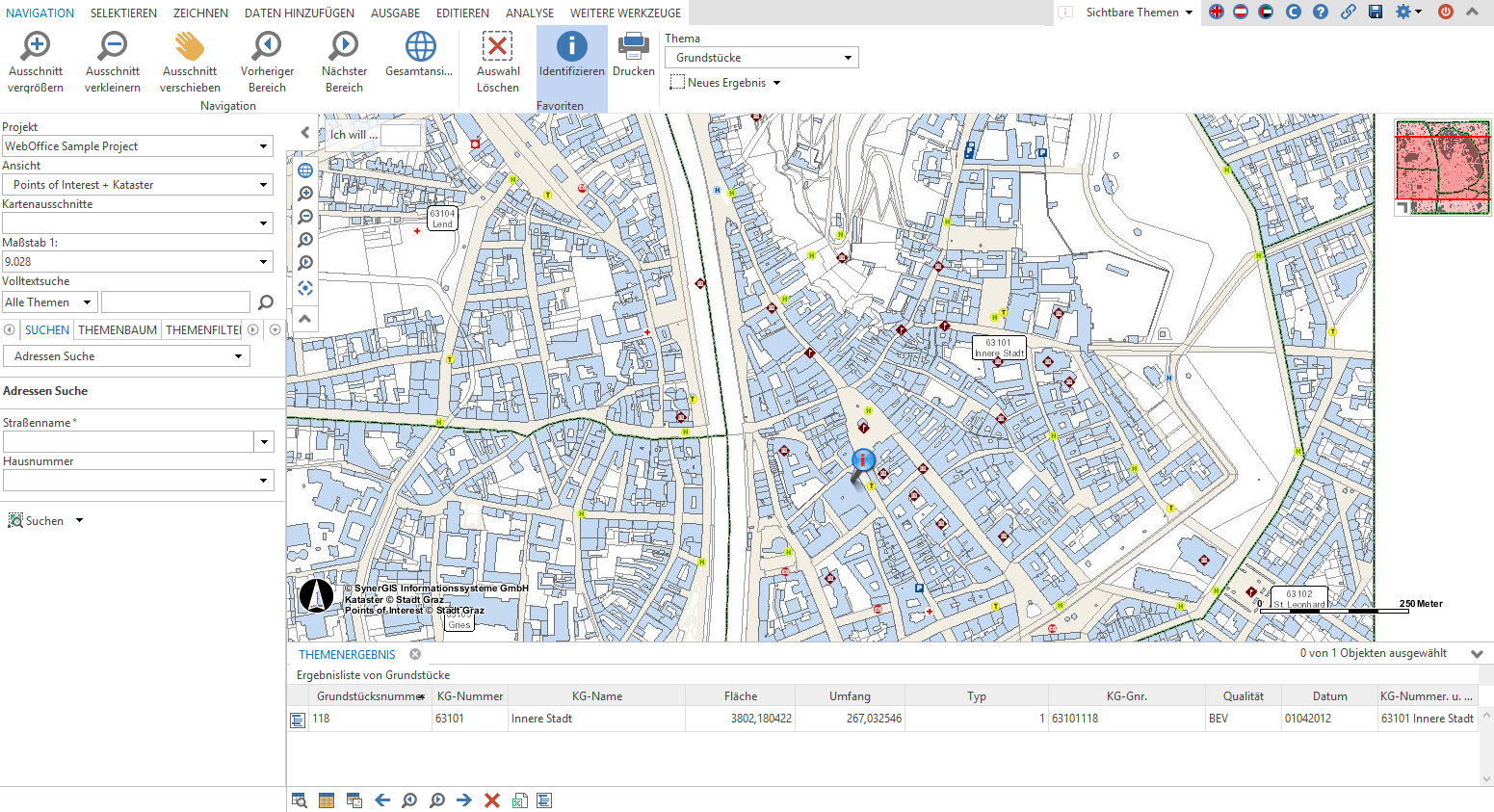1494x812 pixels.
Task: Open the Alle Themen search scope dropdown
Action: (49, 301)
